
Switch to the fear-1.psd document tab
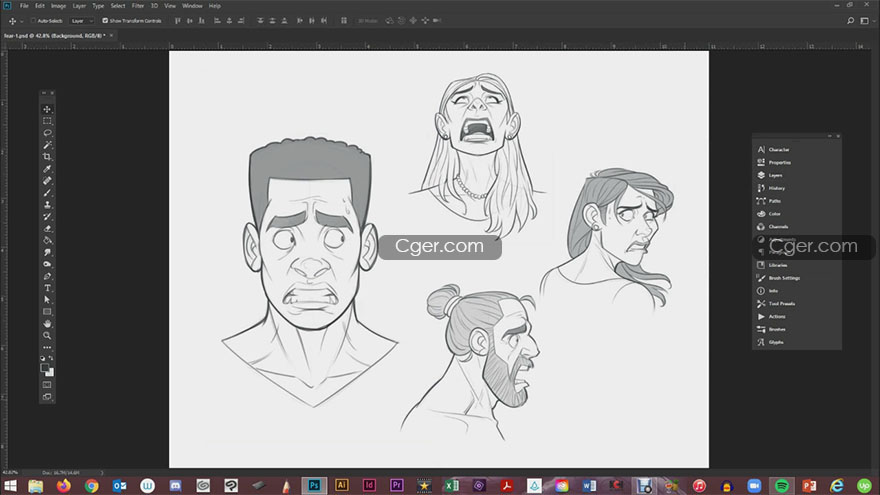tap(54, 35)
